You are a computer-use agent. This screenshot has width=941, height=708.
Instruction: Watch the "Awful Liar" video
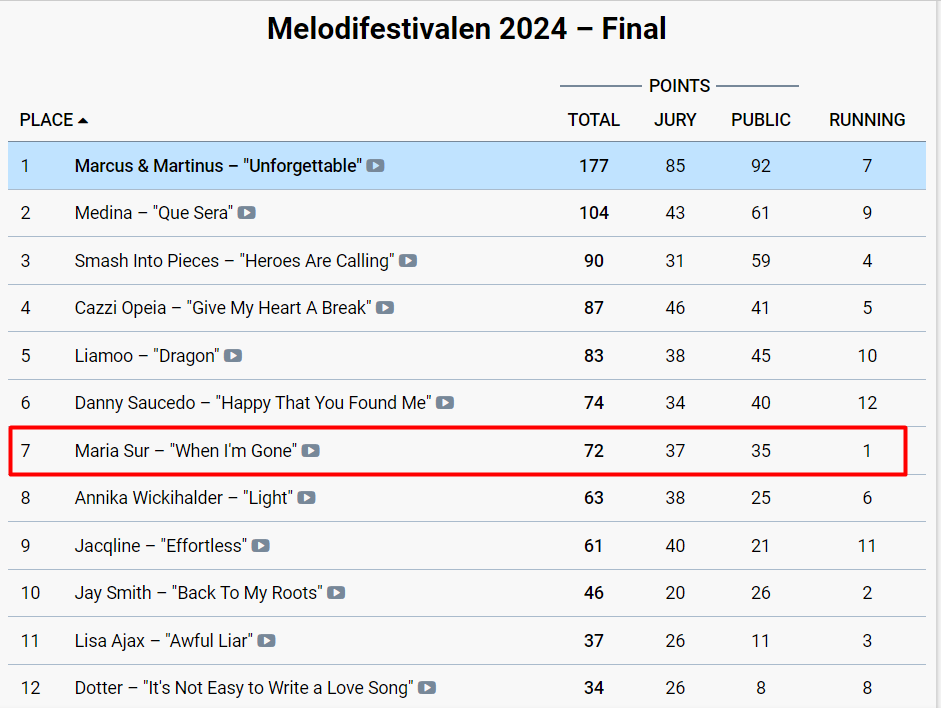pos(267,641)
